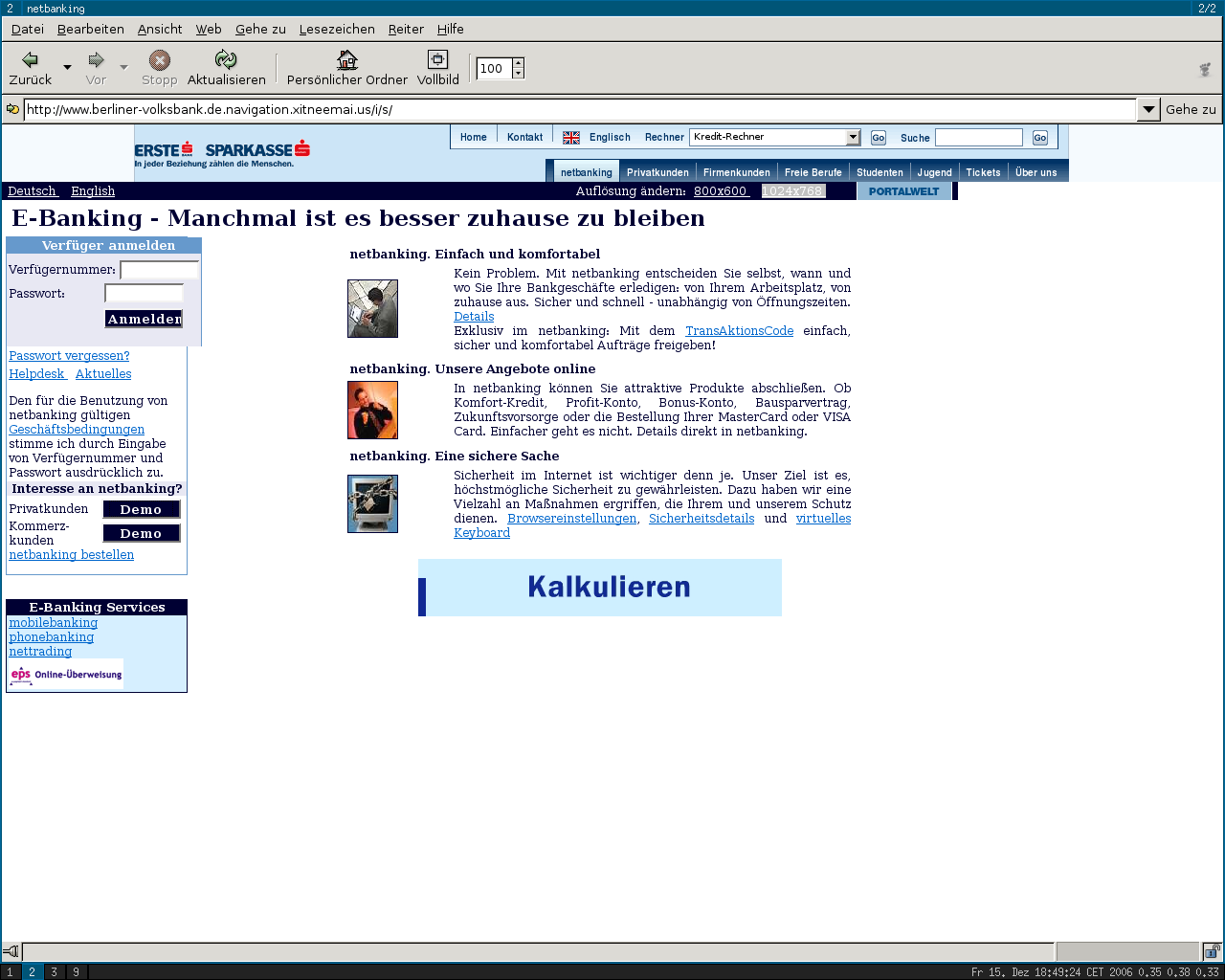Image resolution: width=1225 pixels, height=980 pixels.
Task: Click the status bar icon at bottom left
Action: [11, 951]
